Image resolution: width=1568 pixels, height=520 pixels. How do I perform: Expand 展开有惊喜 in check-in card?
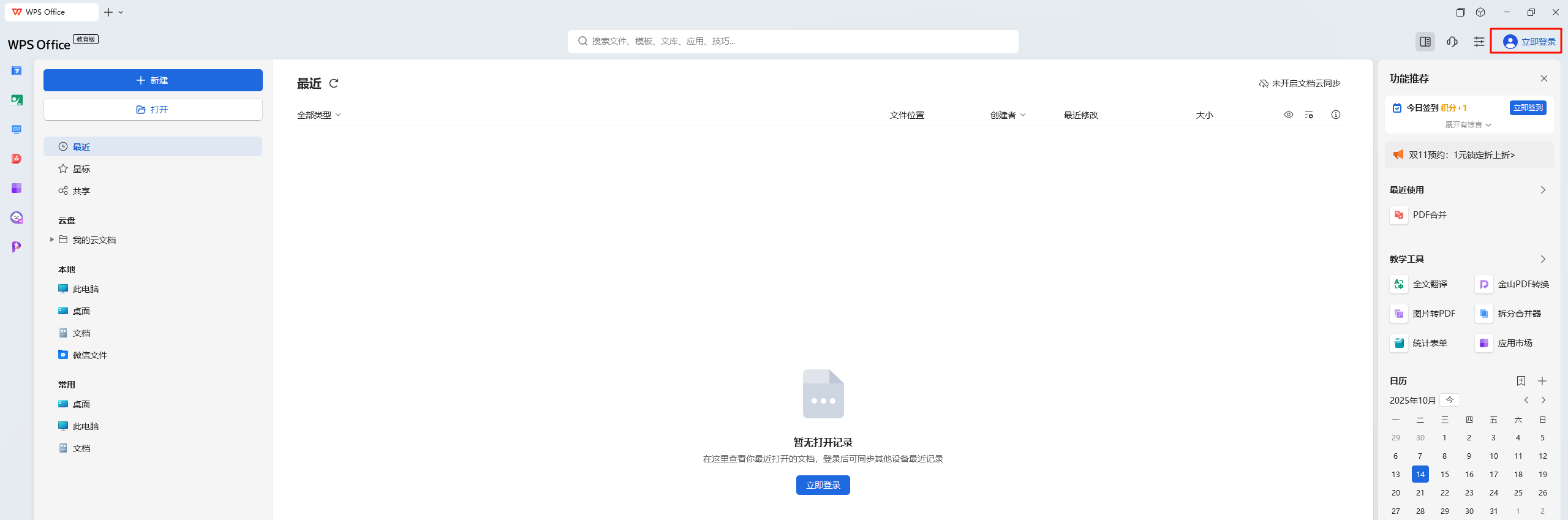(1468, 125)
